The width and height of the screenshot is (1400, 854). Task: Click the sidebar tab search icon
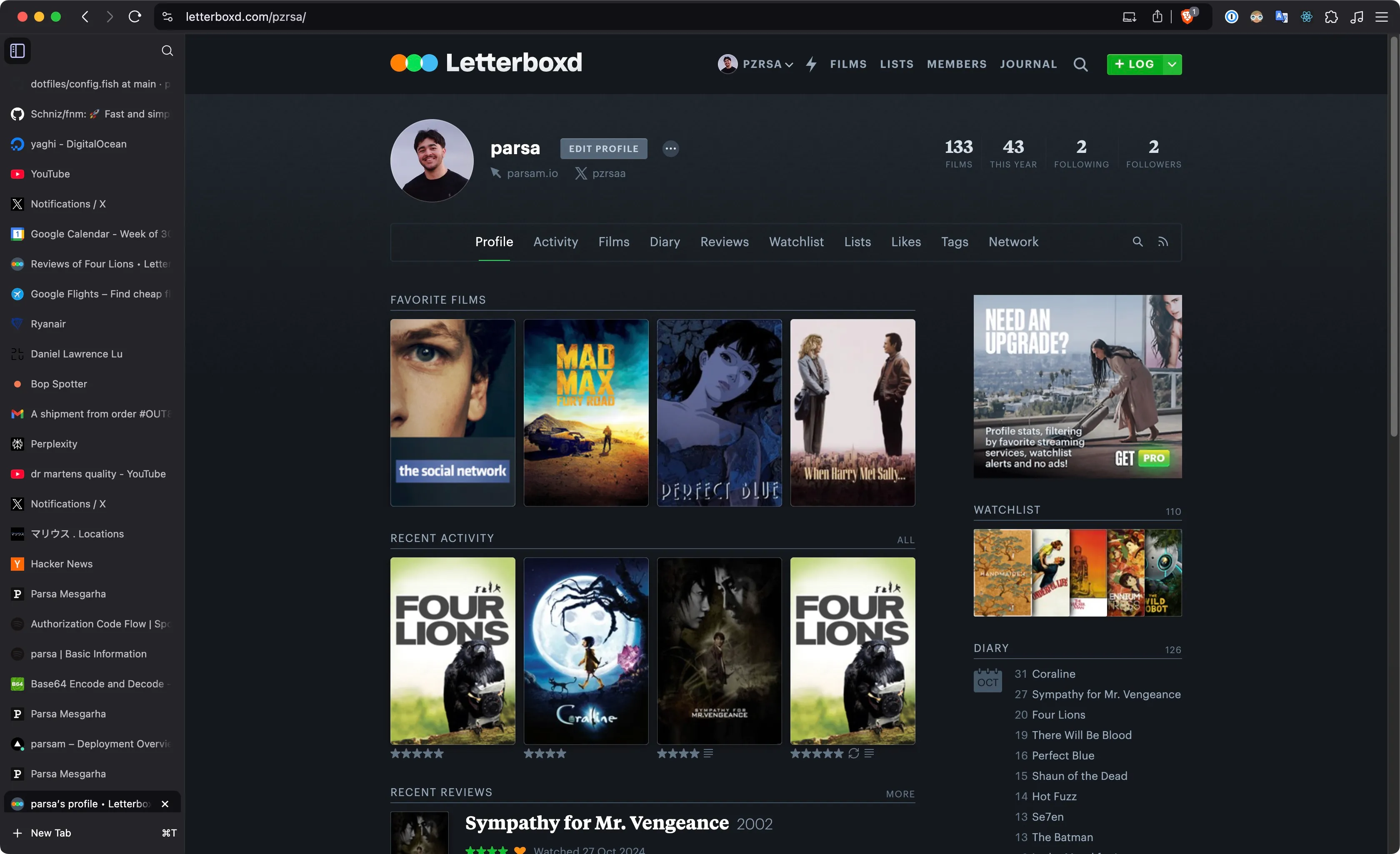click(x=167, y=50)
